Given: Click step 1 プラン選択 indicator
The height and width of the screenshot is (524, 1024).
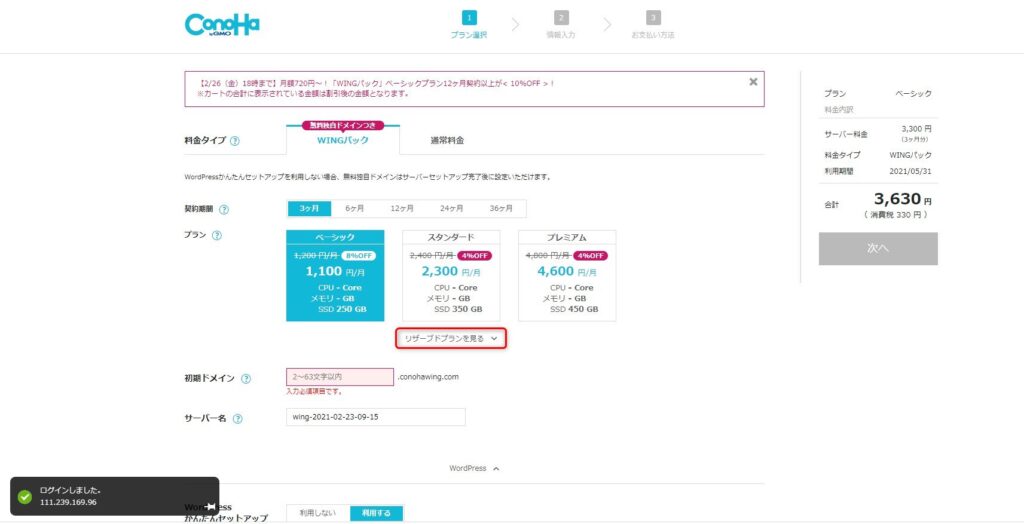Looking at the screenshot, I should click(x=469, y=25).
